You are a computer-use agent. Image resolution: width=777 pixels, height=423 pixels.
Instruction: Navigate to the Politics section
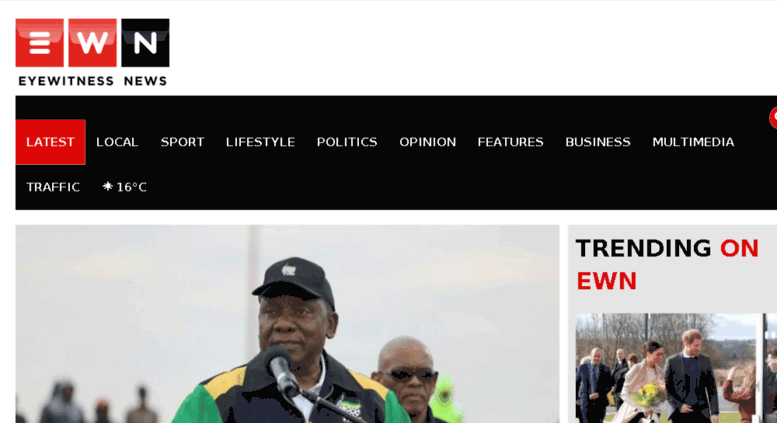coord(347,142)
